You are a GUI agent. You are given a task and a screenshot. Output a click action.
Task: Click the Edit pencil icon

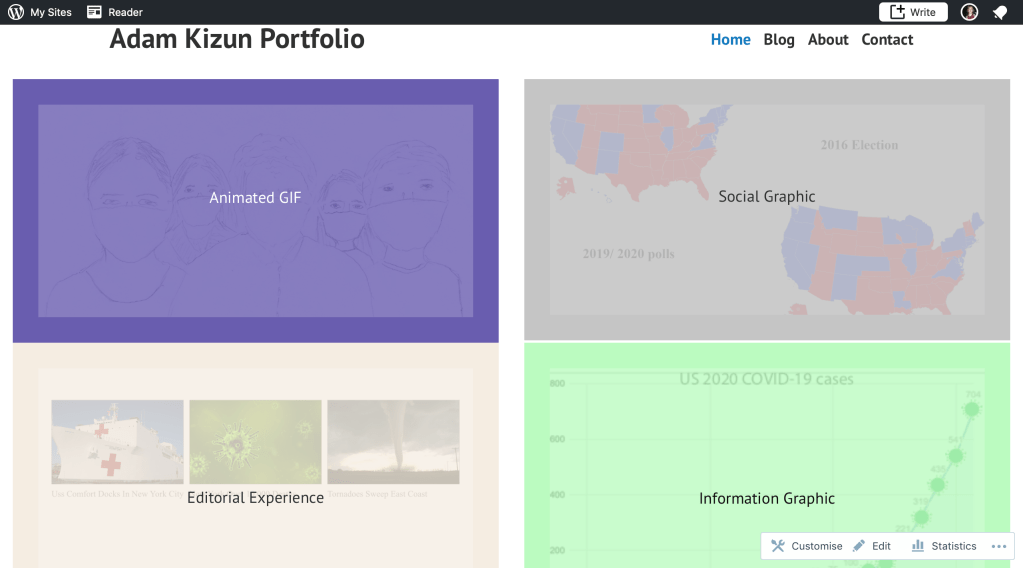click(x=859, y=546)
